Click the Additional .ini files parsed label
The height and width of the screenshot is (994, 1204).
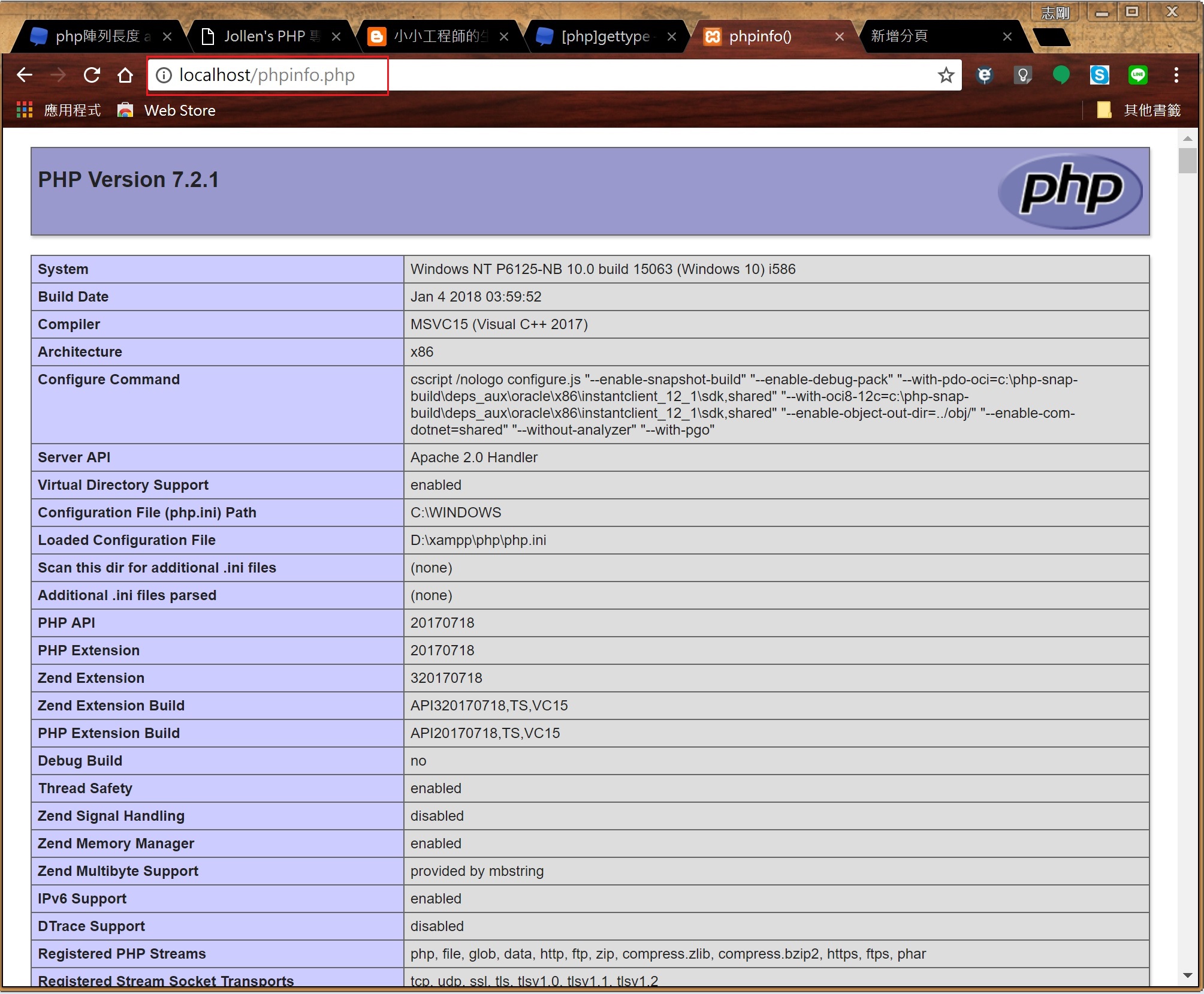coord(127,595)
